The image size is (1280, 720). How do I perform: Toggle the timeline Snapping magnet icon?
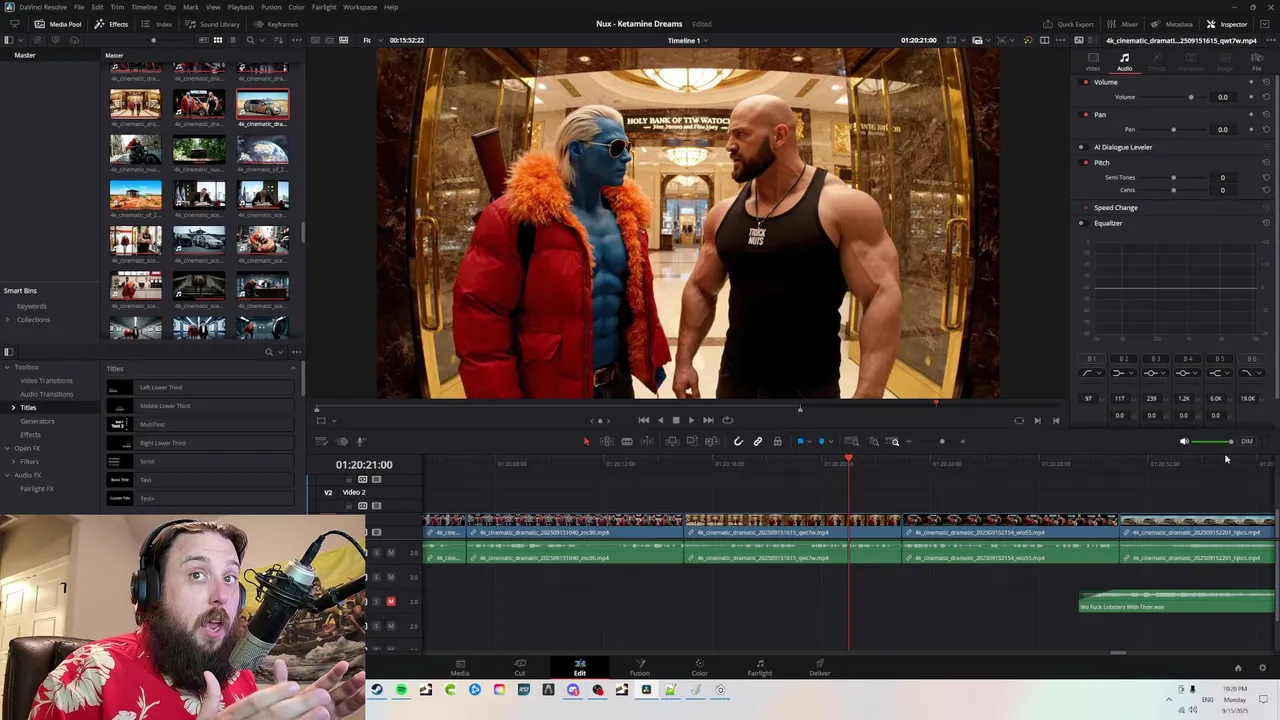[x=738, y=441]
